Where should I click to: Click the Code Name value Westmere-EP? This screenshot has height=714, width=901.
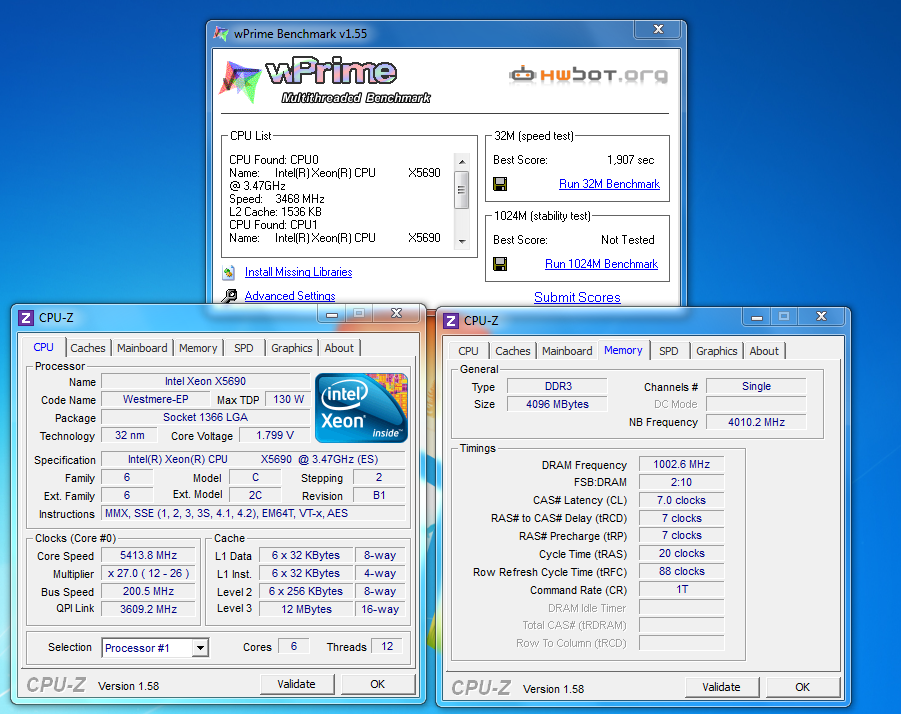point(156,399)
